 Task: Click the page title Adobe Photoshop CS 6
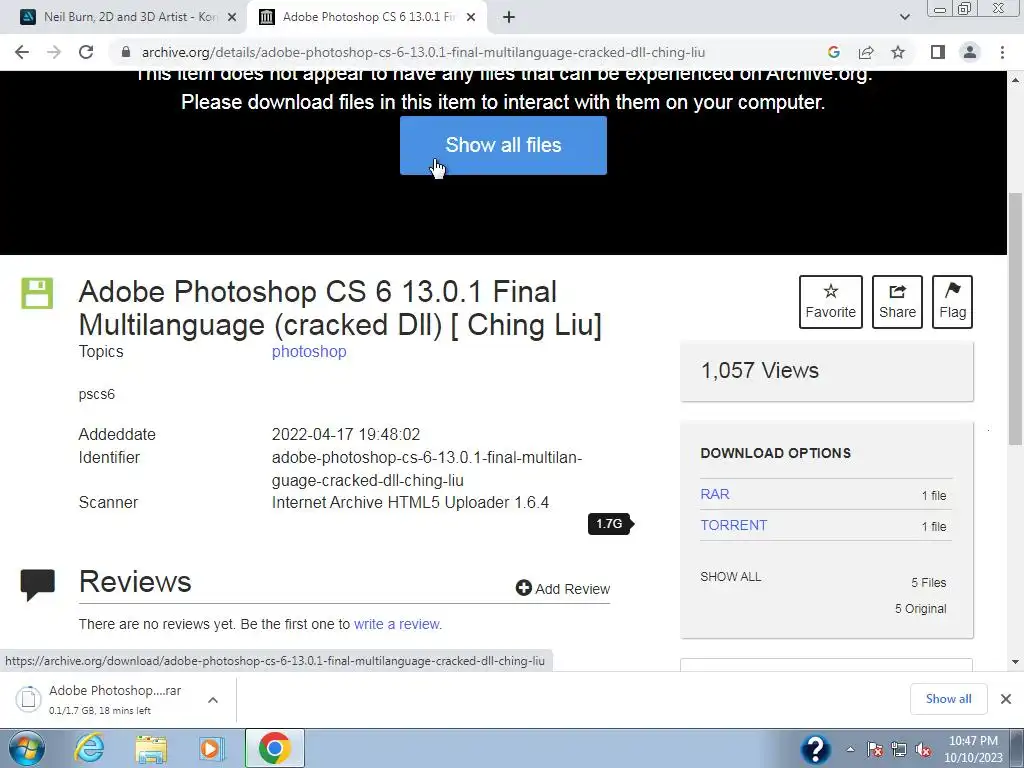tap(340, 308)
